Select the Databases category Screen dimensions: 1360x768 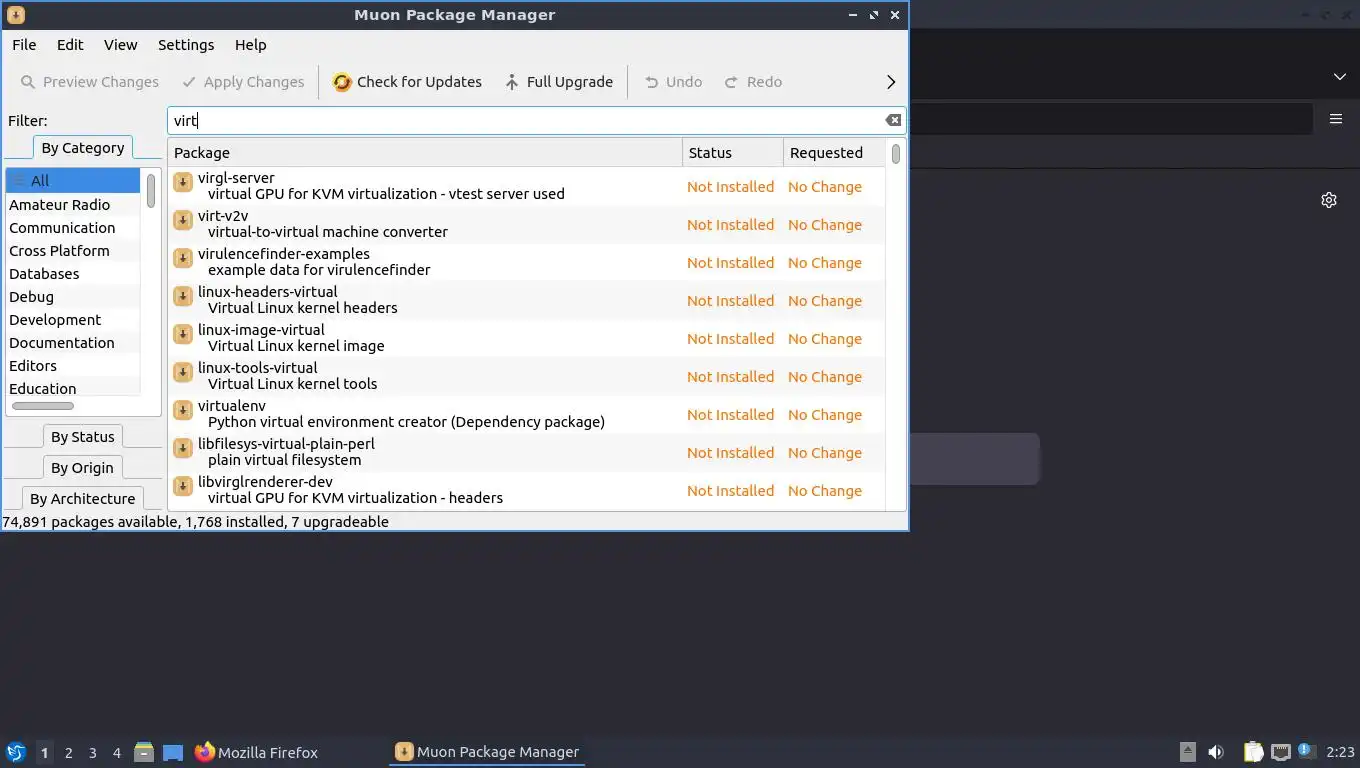click(x=73, y=274)
